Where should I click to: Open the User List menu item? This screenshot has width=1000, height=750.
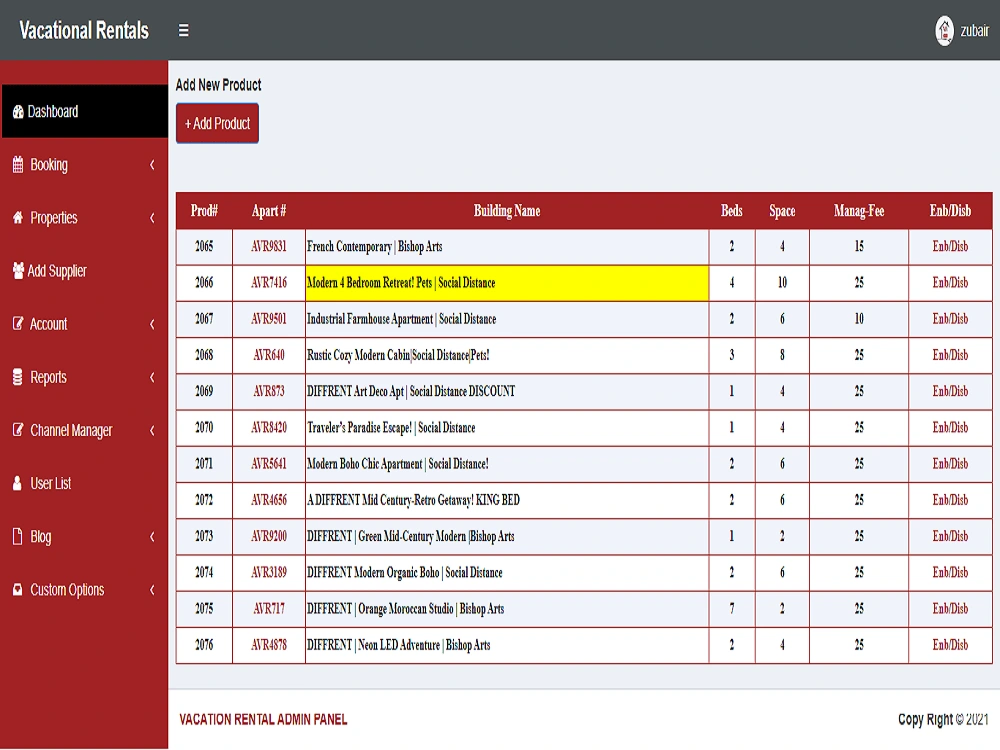(x=84, y=483)
